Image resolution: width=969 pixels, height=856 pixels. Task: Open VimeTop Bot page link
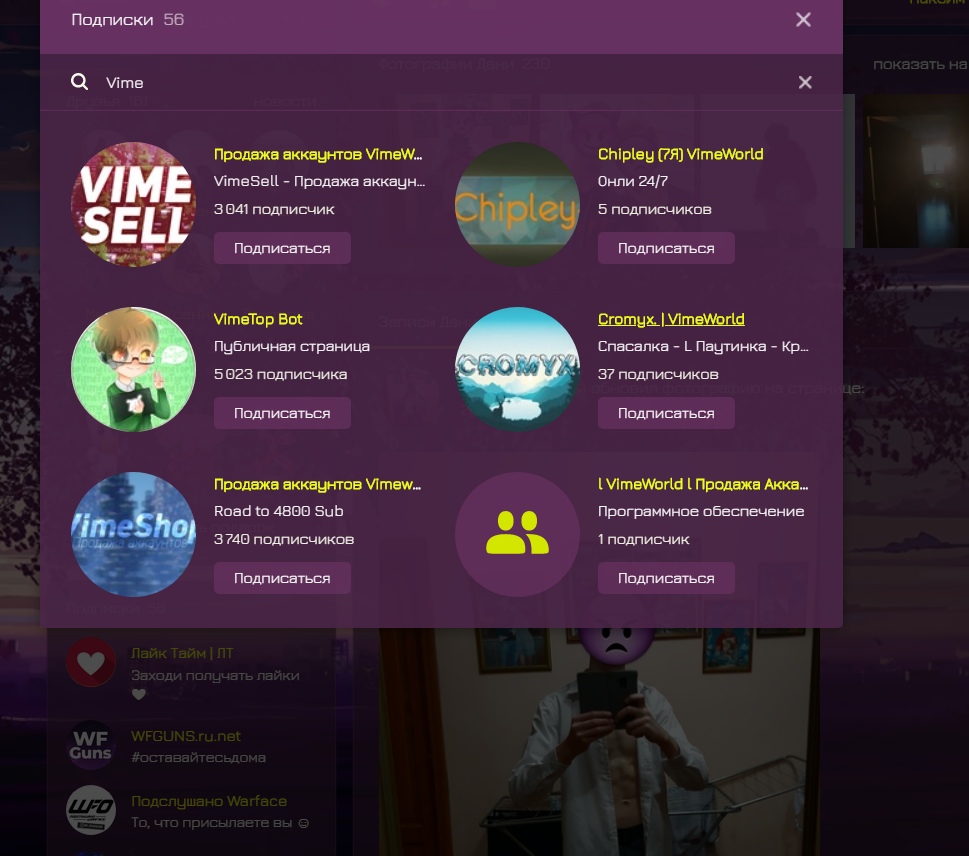pyautogui.click(x=258, y=320)
